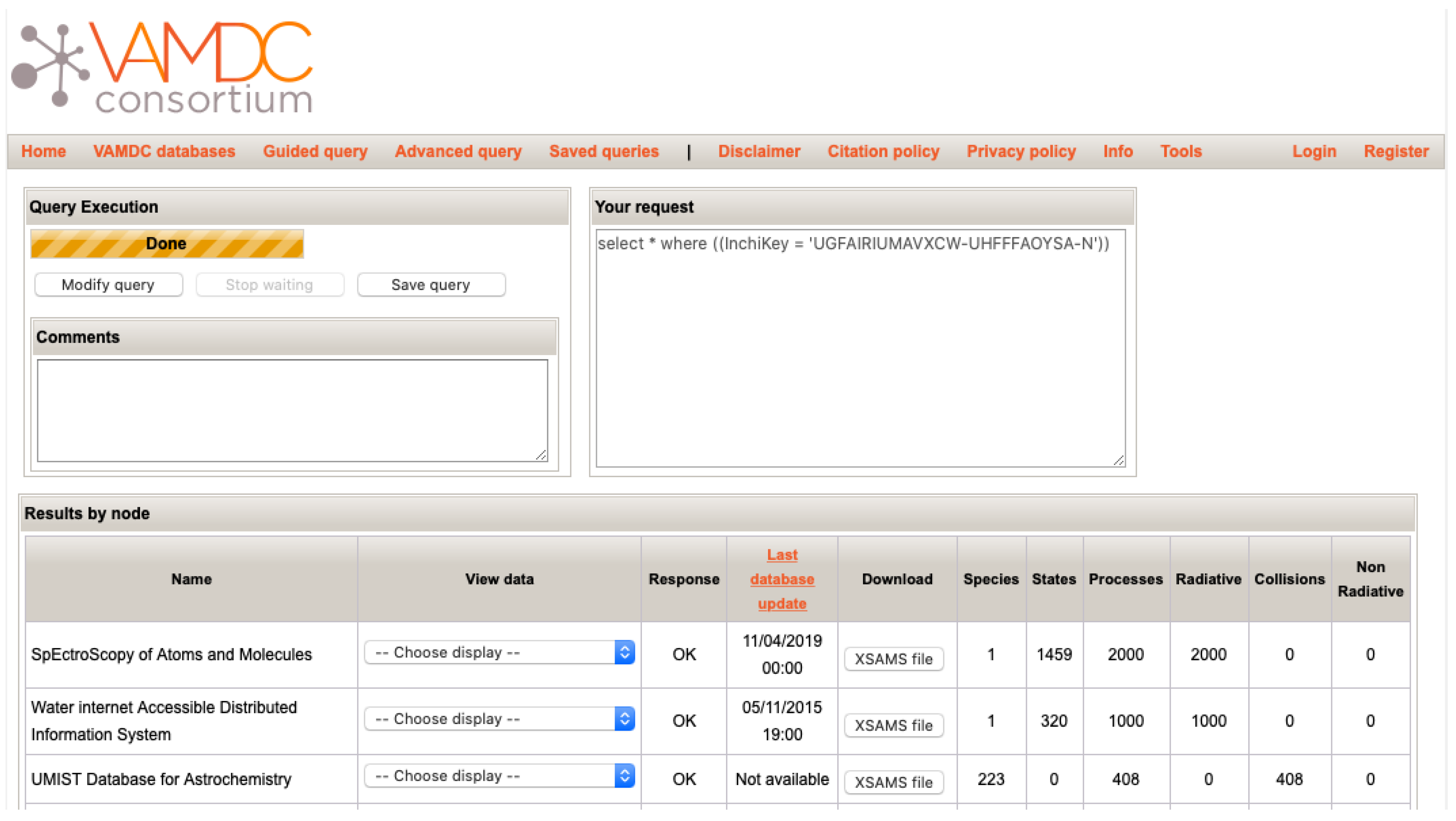
Task: Click inside the Your request query text area
Action: click(860, 348)
